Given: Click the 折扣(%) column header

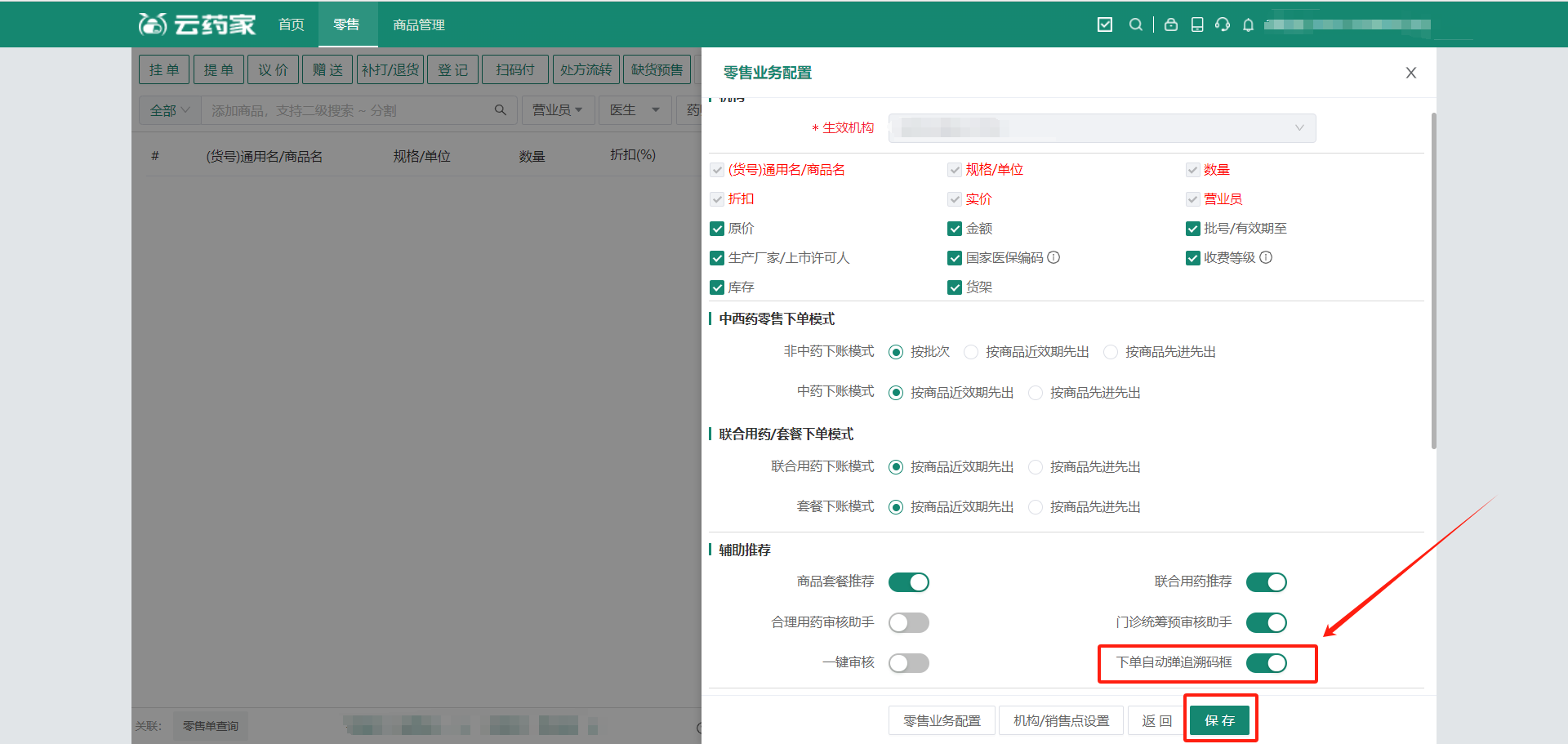Looking at the screenshot, I should tap(633, 155).
